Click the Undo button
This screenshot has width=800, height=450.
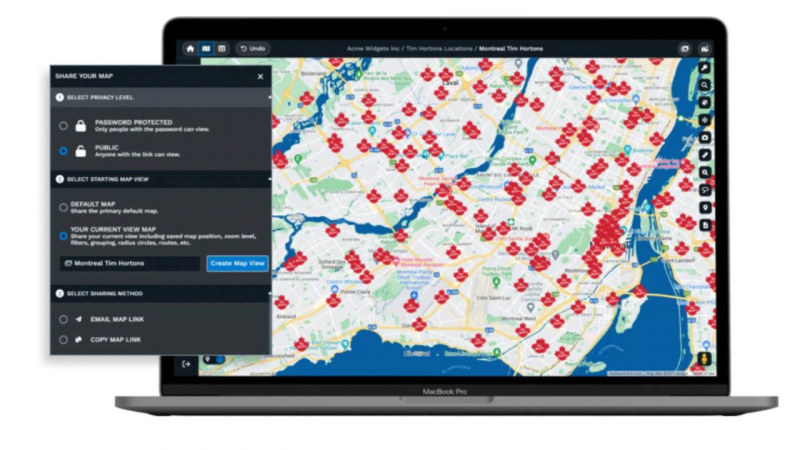(252, 48)
